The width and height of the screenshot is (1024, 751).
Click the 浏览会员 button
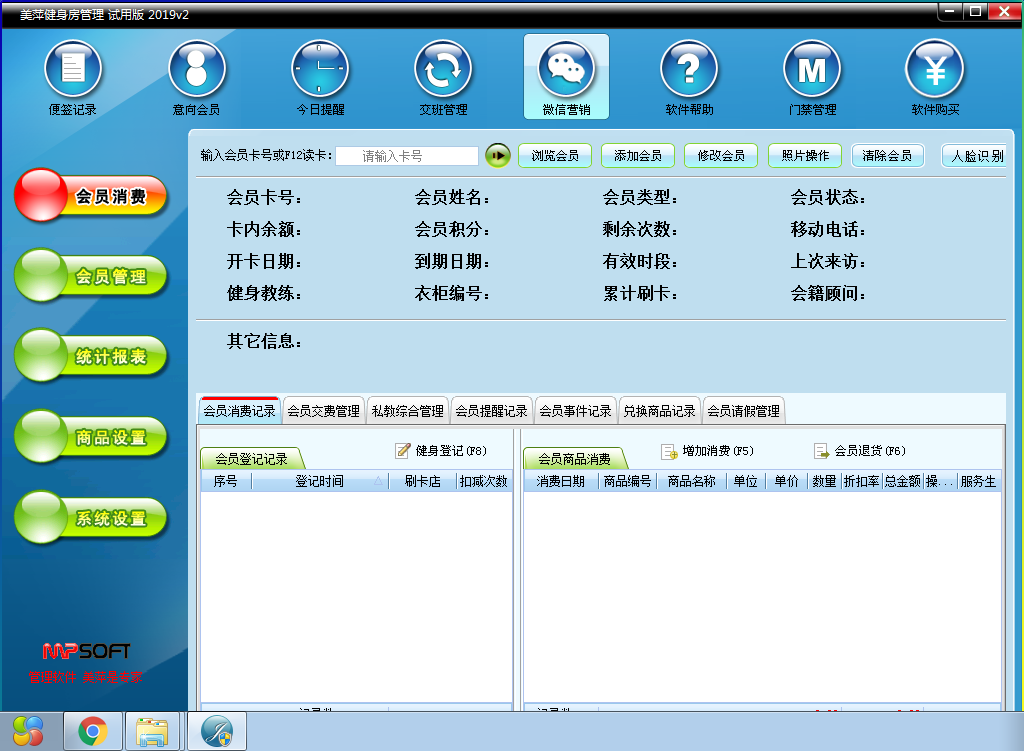(x=555, y=156)
